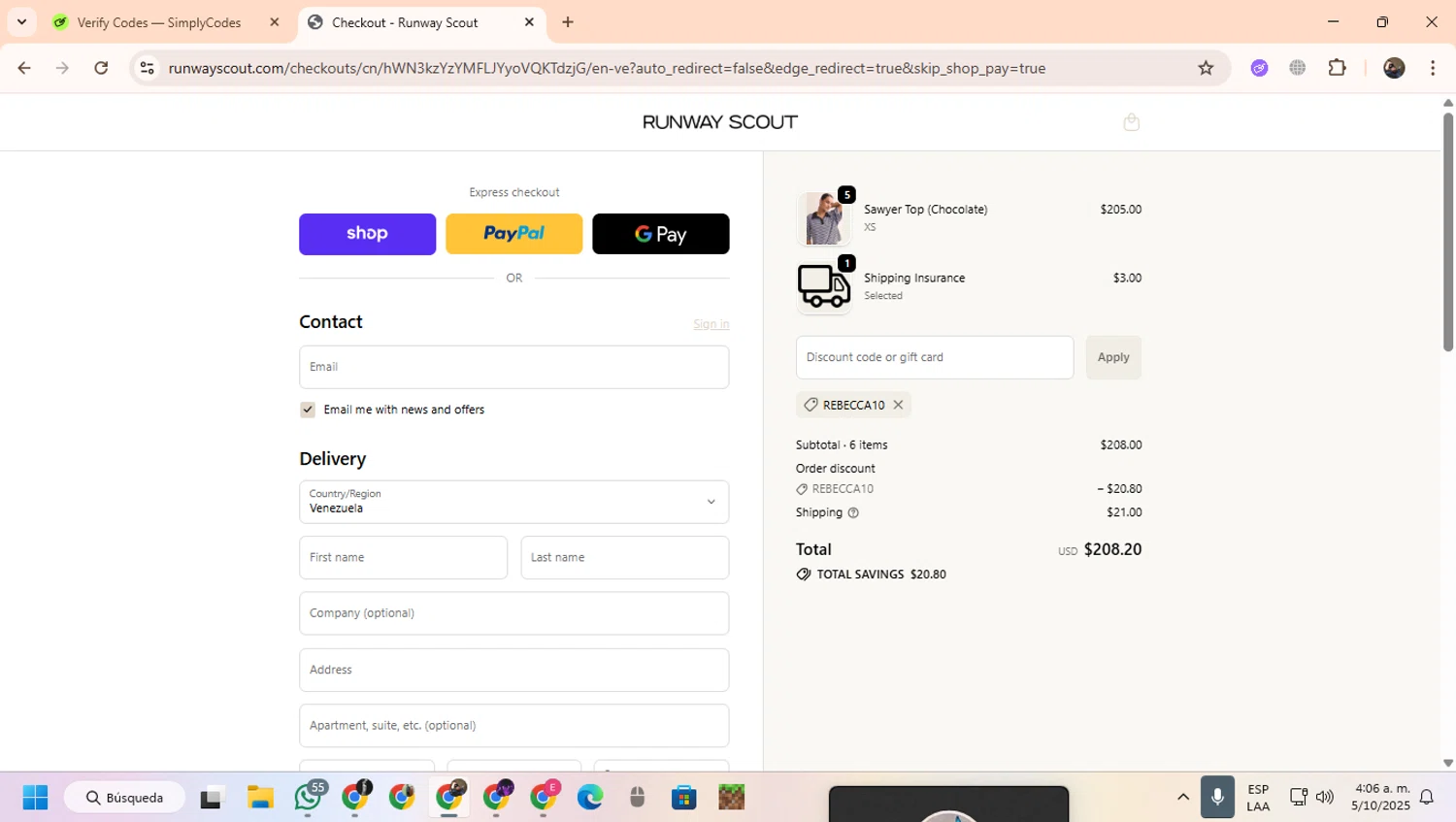The width and height of the screenshot is (1456, 822).
Task: Open the shopping bag cart icon
Action: coord(1131,122)
